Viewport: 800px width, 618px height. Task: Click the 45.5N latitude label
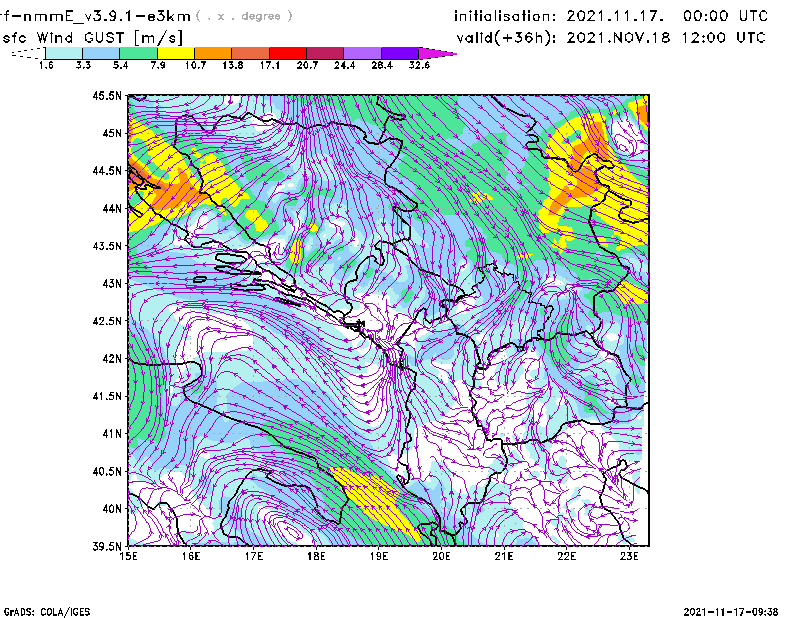point(107,96)
